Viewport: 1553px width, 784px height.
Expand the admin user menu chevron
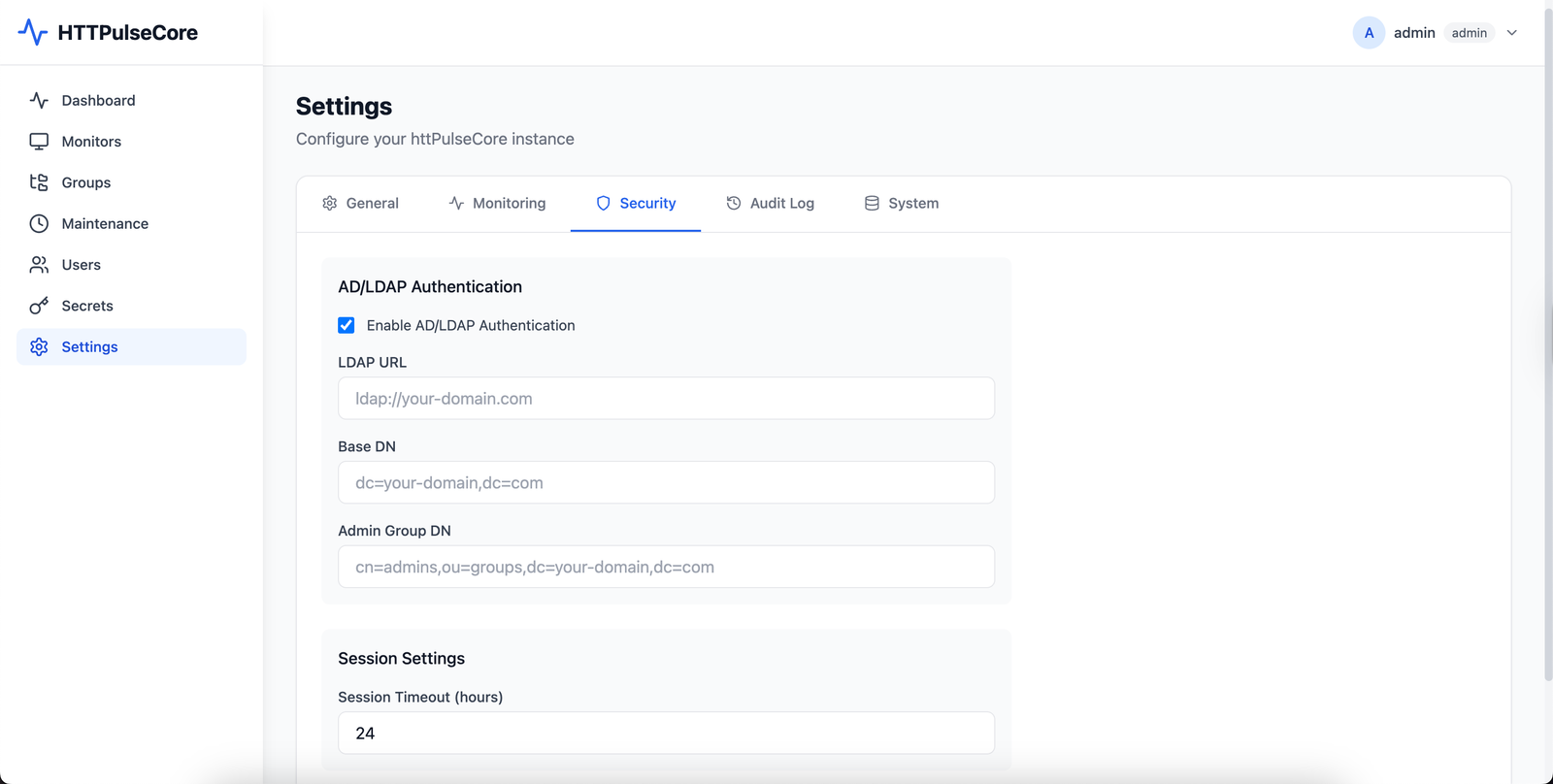click(x=1511, y=33)
